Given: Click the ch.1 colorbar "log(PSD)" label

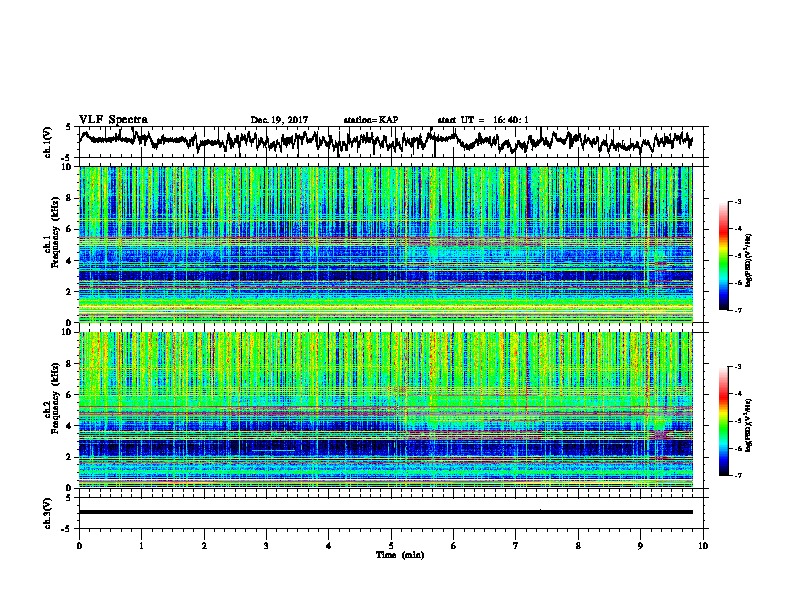Looking at the screenshot, I should pos(749,260).
